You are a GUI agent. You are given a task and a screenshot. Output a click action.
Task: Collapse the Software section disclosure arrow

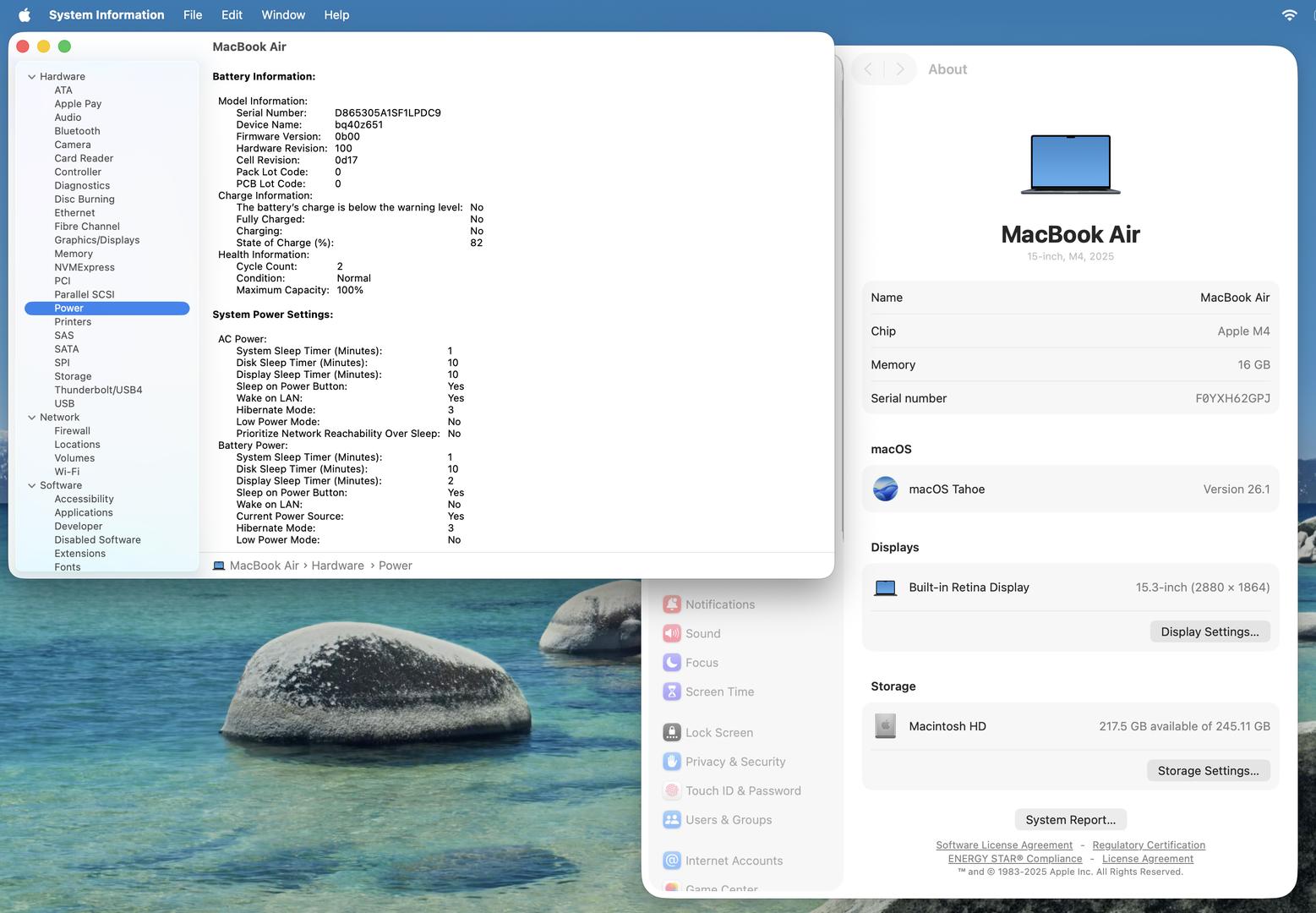pos(32,486)
